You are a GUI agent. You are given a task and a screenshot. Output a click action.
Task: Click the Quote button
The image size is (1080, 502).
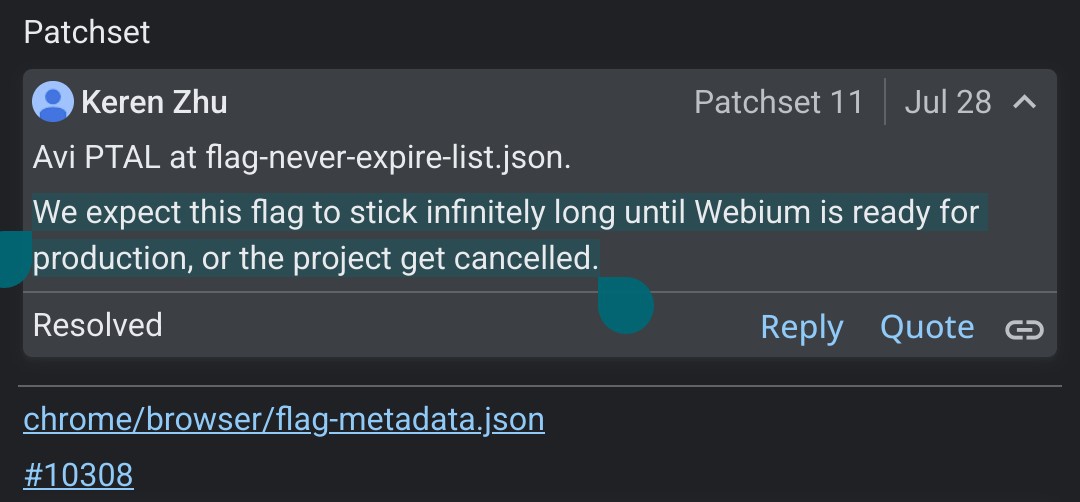pyautogui.click(x=927, y=327)
